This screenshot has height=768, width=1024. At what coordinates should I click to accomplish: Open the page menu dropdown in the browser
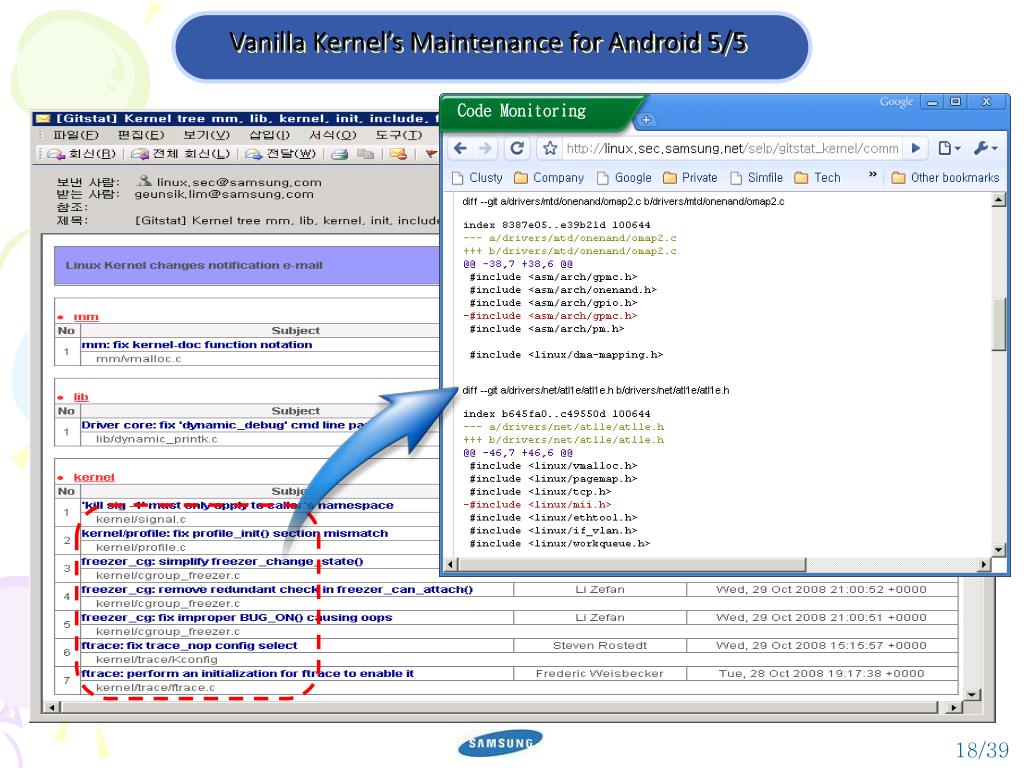pyautogui.click(x=949, y=148)
